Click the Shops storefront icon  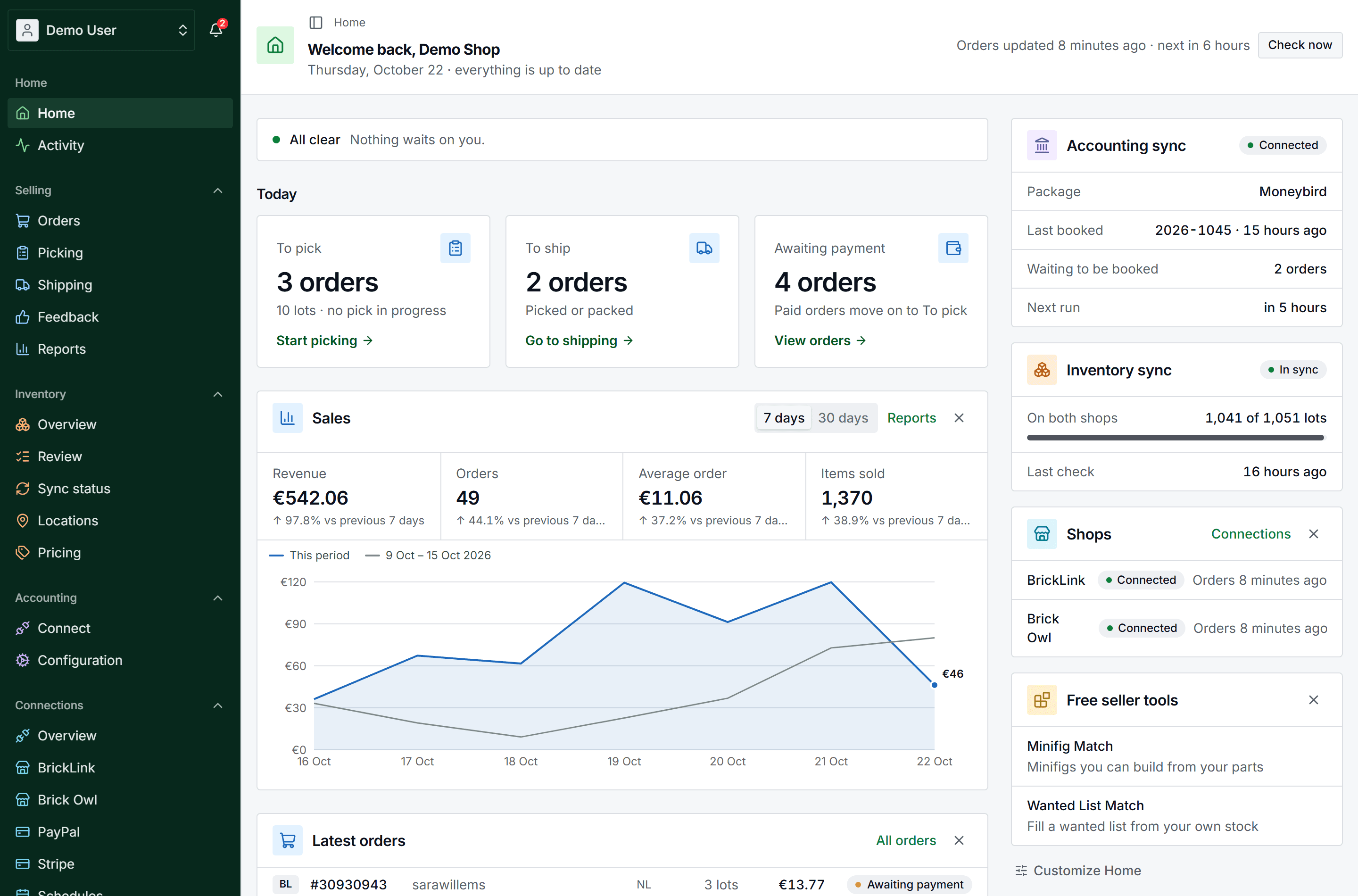1042,534
